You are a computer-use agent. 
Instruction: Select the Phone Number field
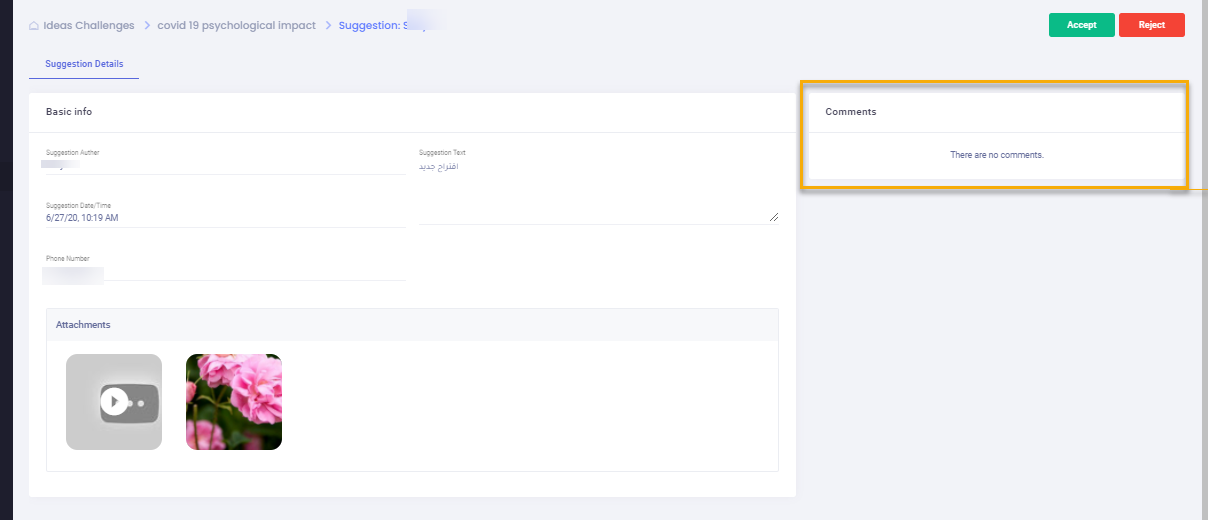(225, 272)
